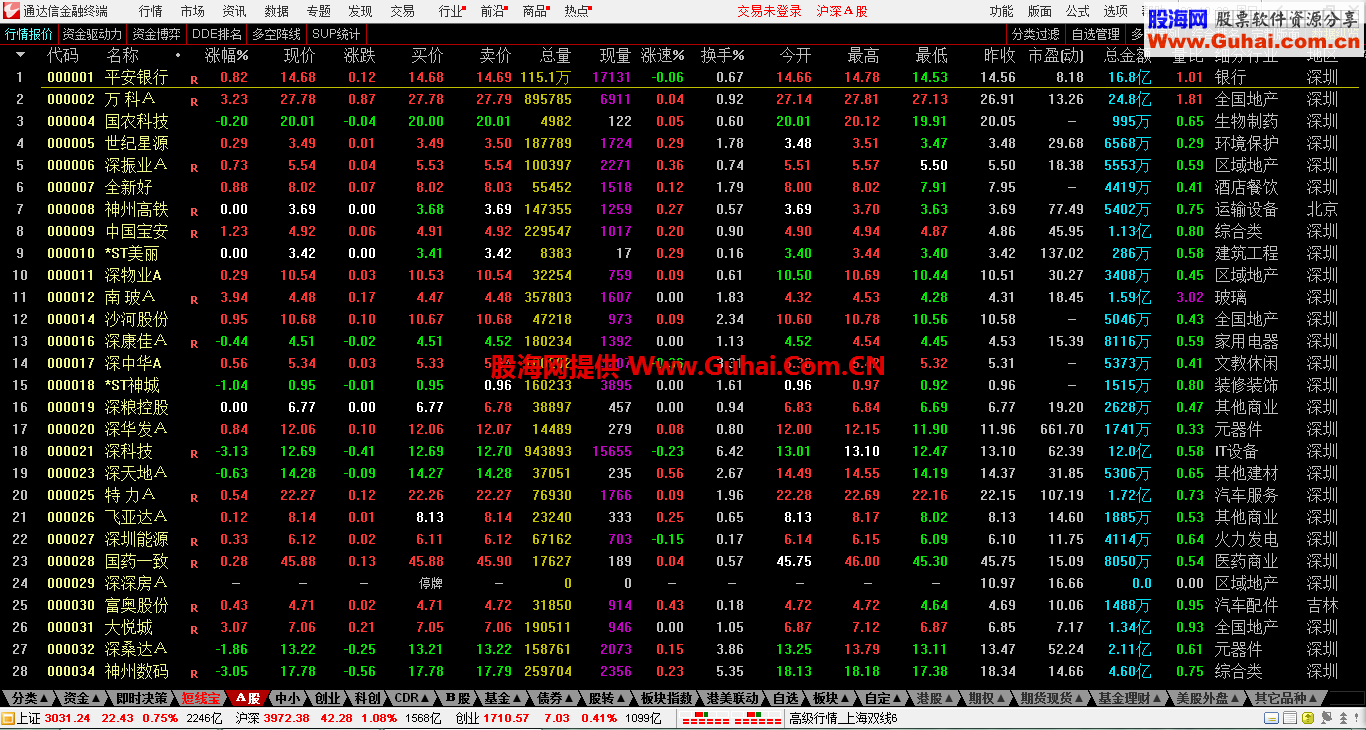
Task: Select the 平安银行 stock row name
Action: click(x=137, y=77)
